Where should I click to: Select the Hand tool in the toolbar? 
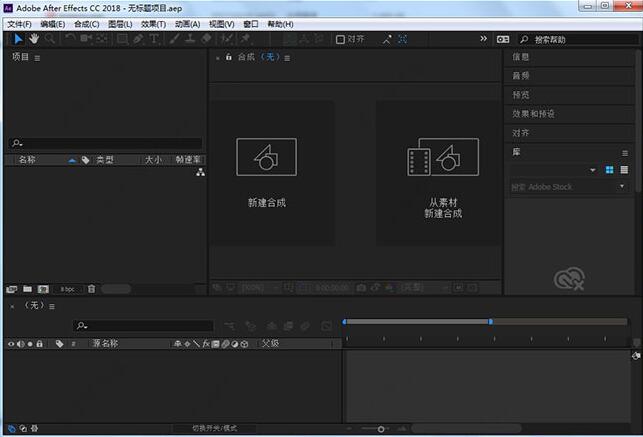33,38
